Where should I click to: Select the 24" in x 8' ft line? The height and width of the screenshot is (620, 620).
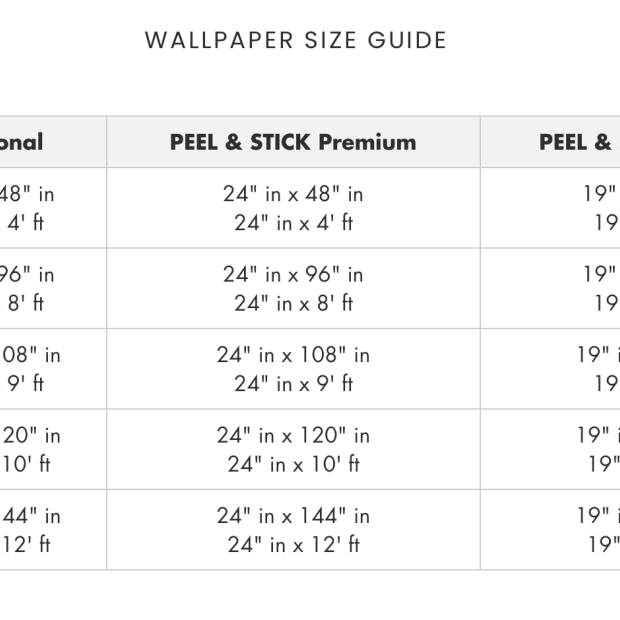click(293, 302)
